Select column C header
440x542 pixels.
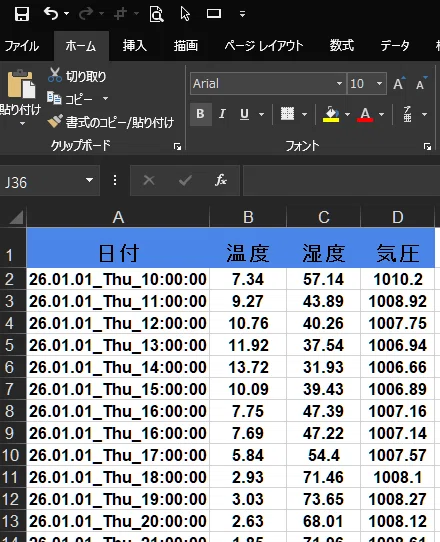(x=324, y=217)
